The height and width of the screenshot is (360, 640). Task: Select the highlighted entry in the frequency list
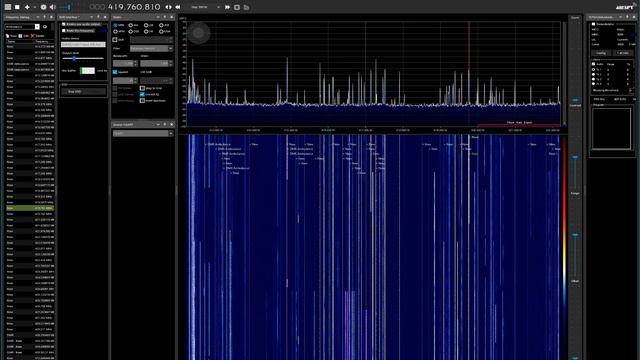tap(30, 208)
